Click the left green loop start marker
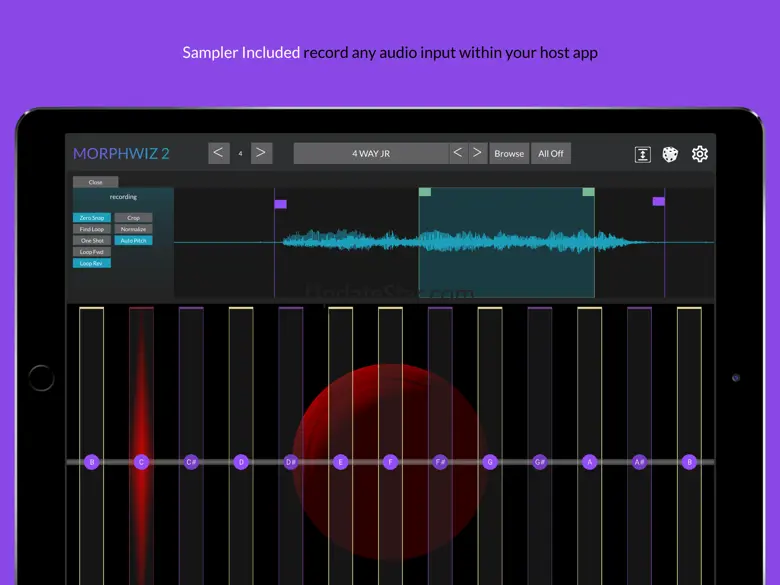This screenshot has width=780, height=585. [x=425, y=192]
